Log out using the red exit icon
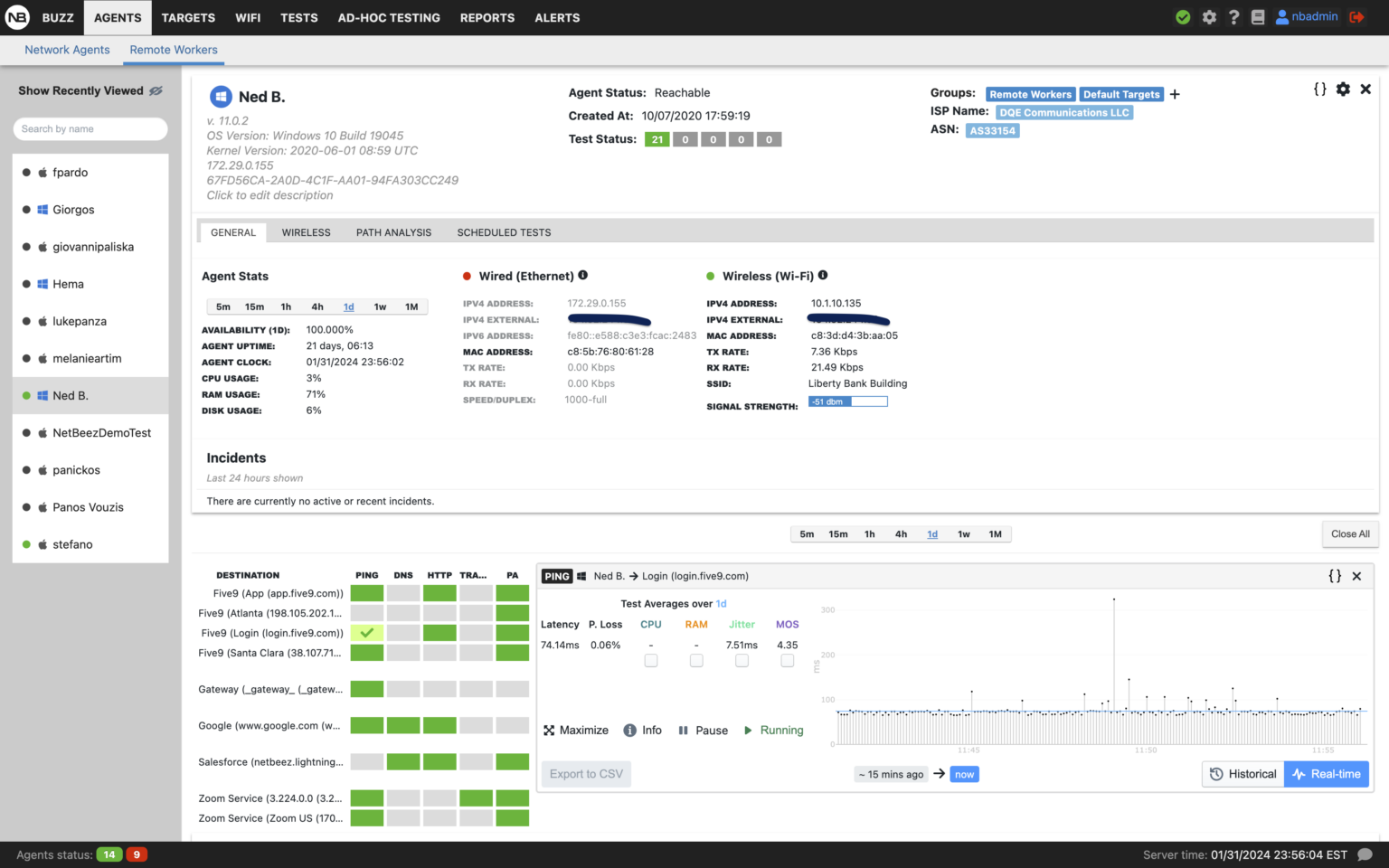The width and height of the screenshot is (1389, 868). (x=1356, y=16)
